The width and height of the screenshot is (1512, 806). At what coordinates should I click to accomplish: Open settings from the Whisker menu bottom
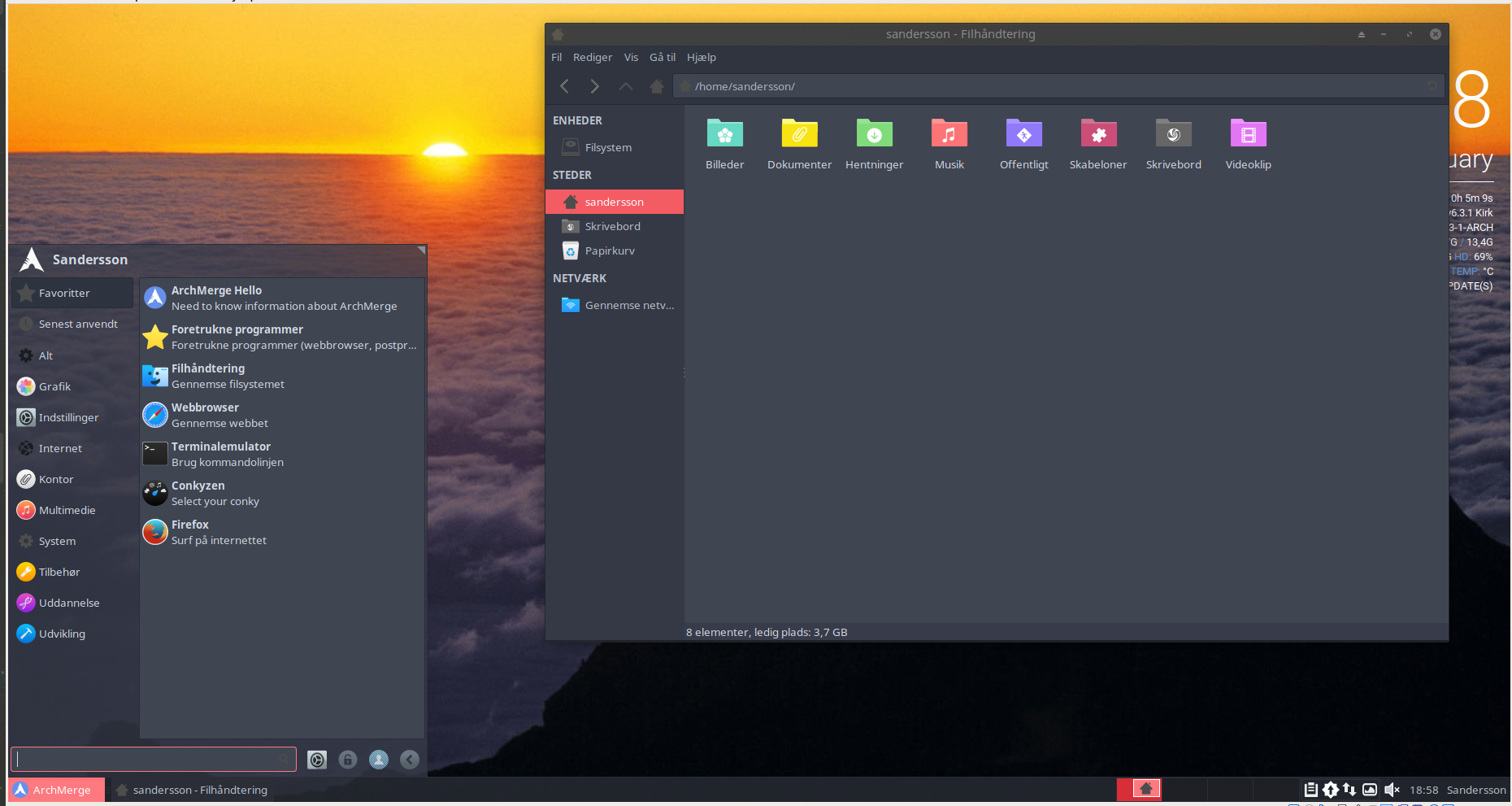tap(317, 760)
